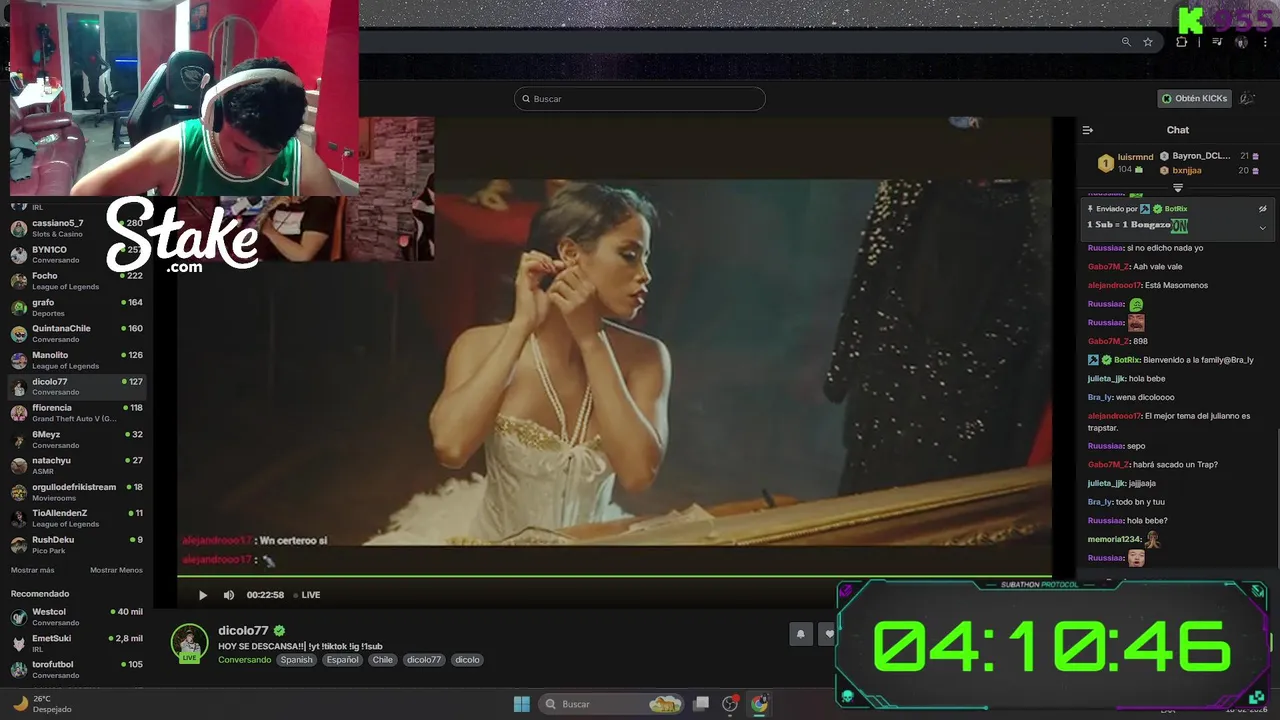Open natachyu ASMR channel
The height and width of the screenshot is (720, 1280).
point(77,465)
